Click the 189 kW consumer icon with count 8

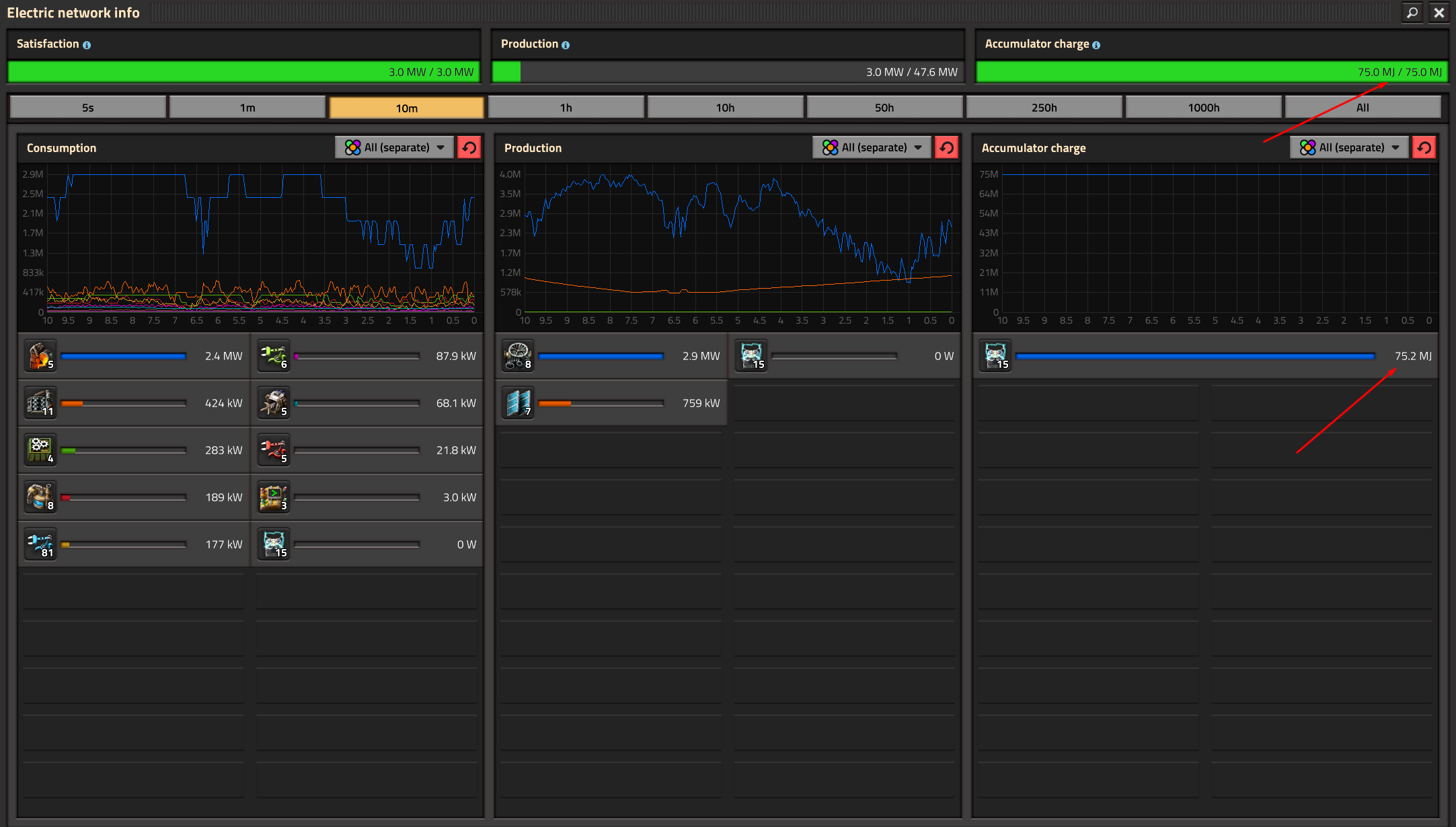click(40, 497)
